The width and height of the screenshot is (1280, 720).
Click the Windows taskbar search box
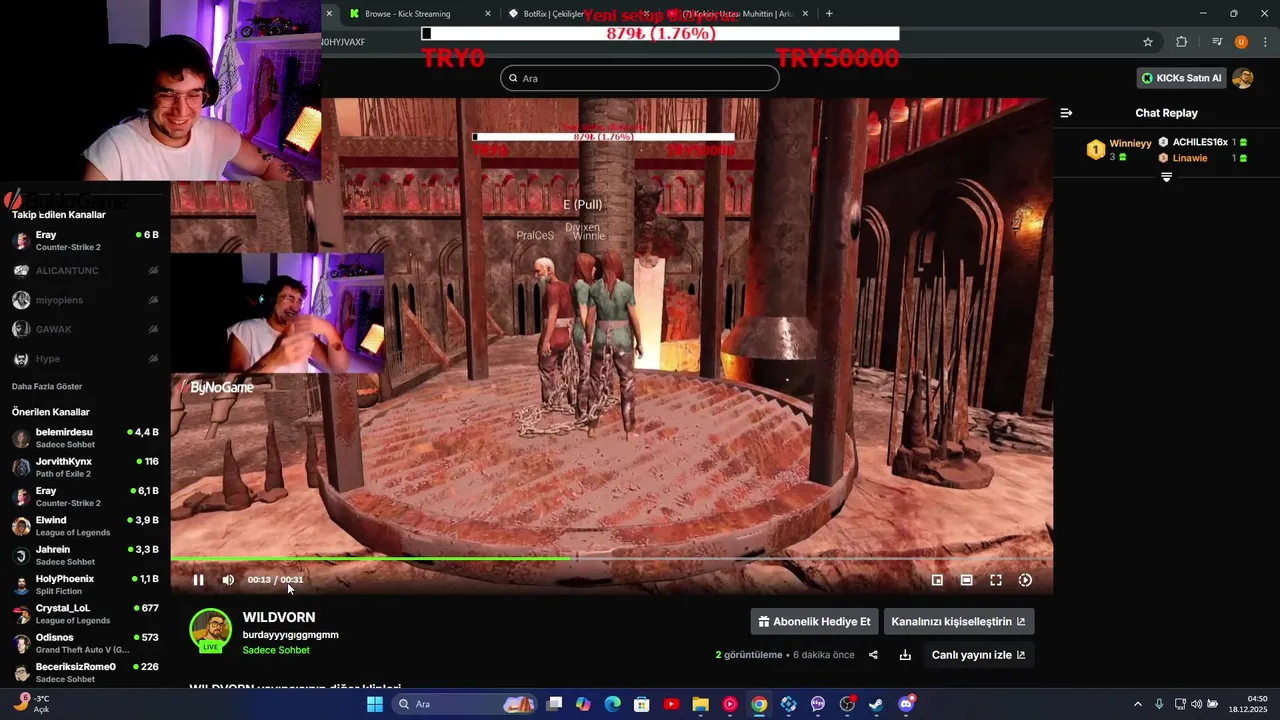465,704
